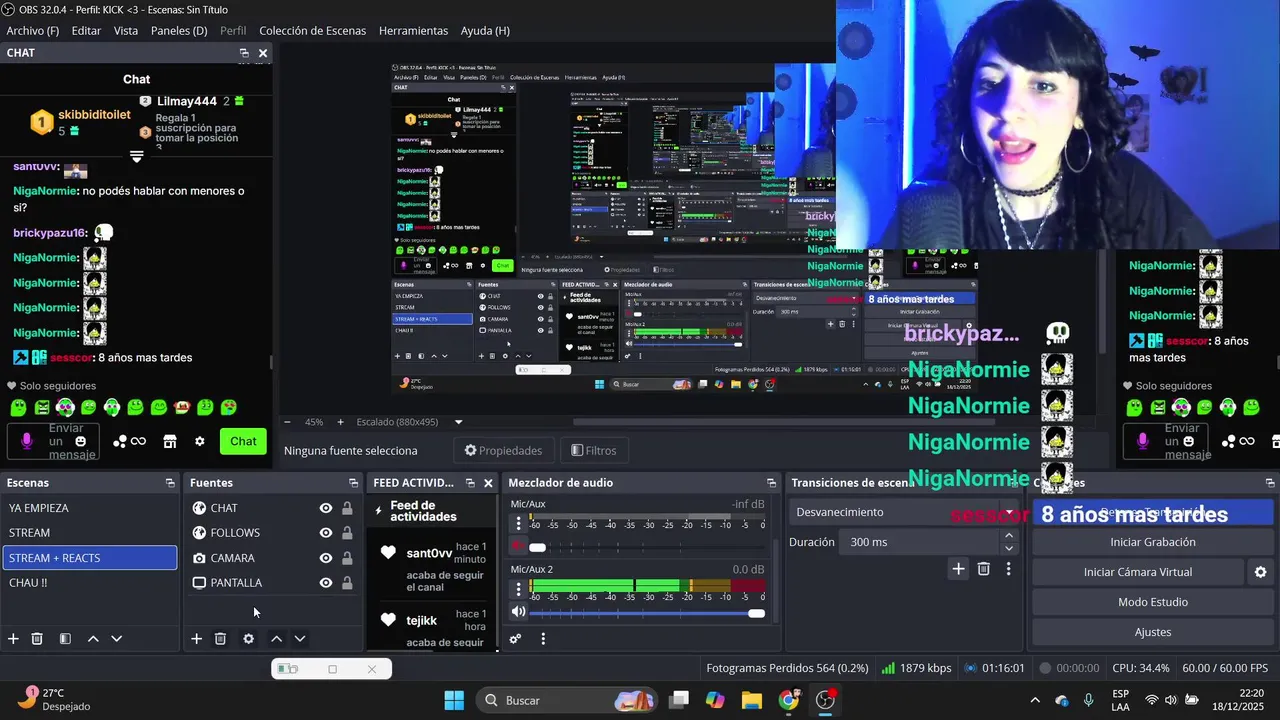Delete selected scene with trash icon
Viewport: 1280px width, 720px height.
pos(37,638)
